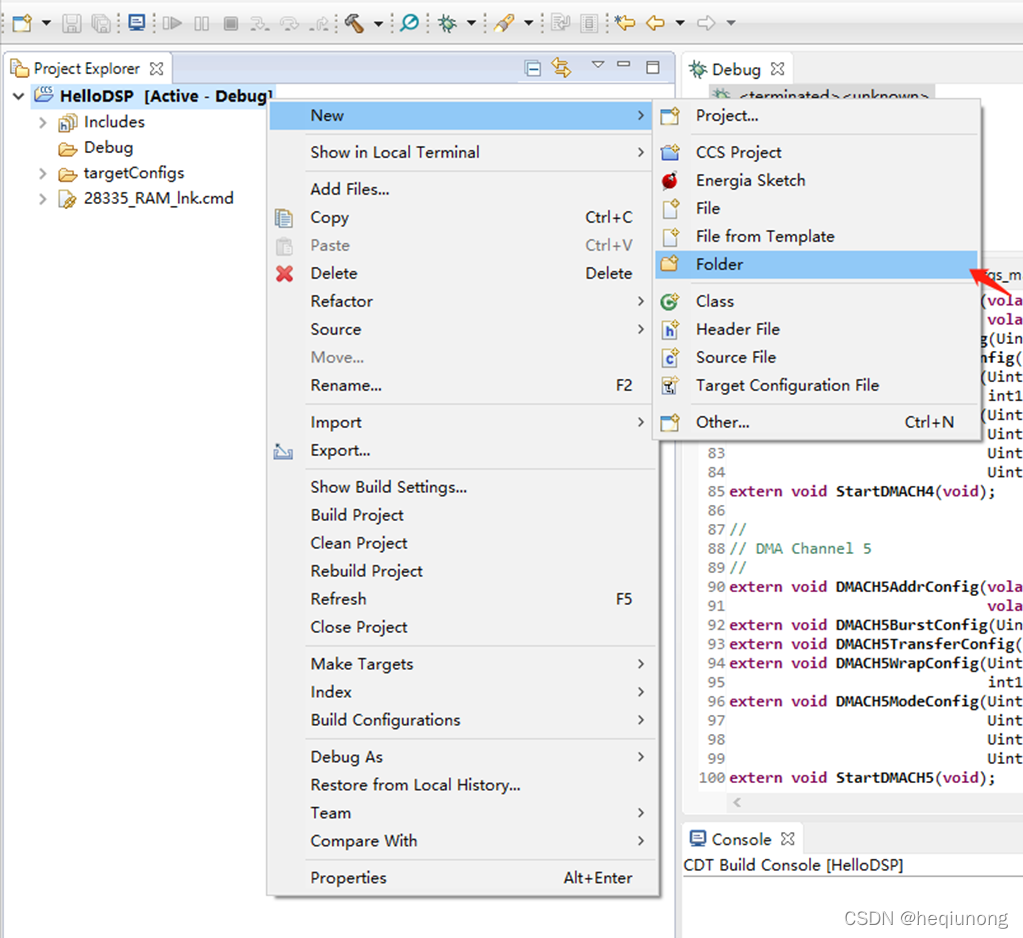Viewport: 1023px width, 938px height.
Task: Select Project... in New submenu
Action: 816,115
